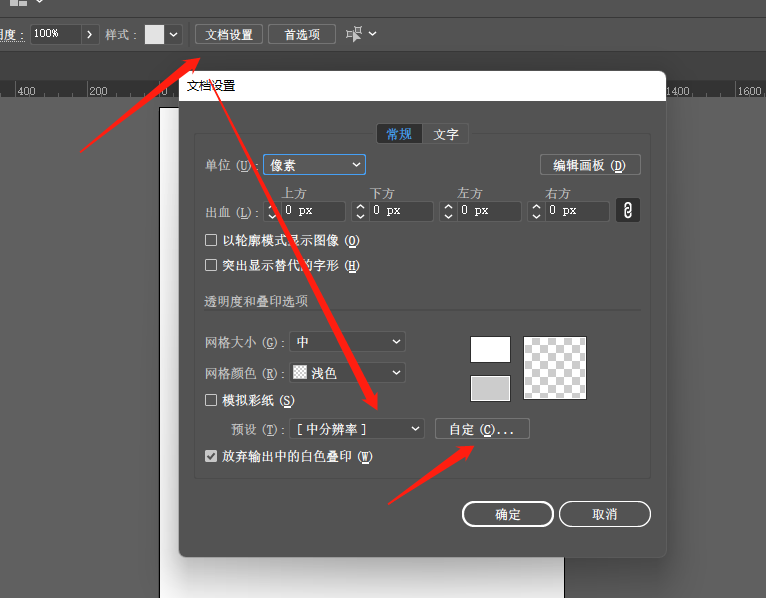Click the gray grid color swatch
The height and width of the screenshot is (598, 766).
coord(490,388)
